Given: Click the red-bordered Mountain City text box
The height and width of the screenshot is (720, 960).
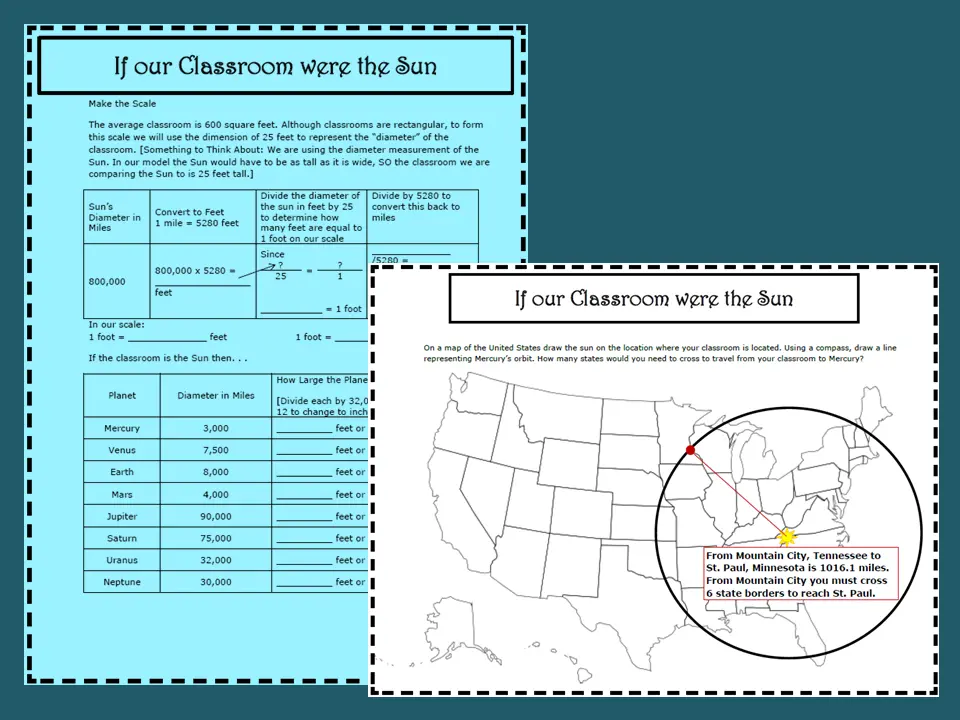Looking at the screenshot, I should coord(801,574).
